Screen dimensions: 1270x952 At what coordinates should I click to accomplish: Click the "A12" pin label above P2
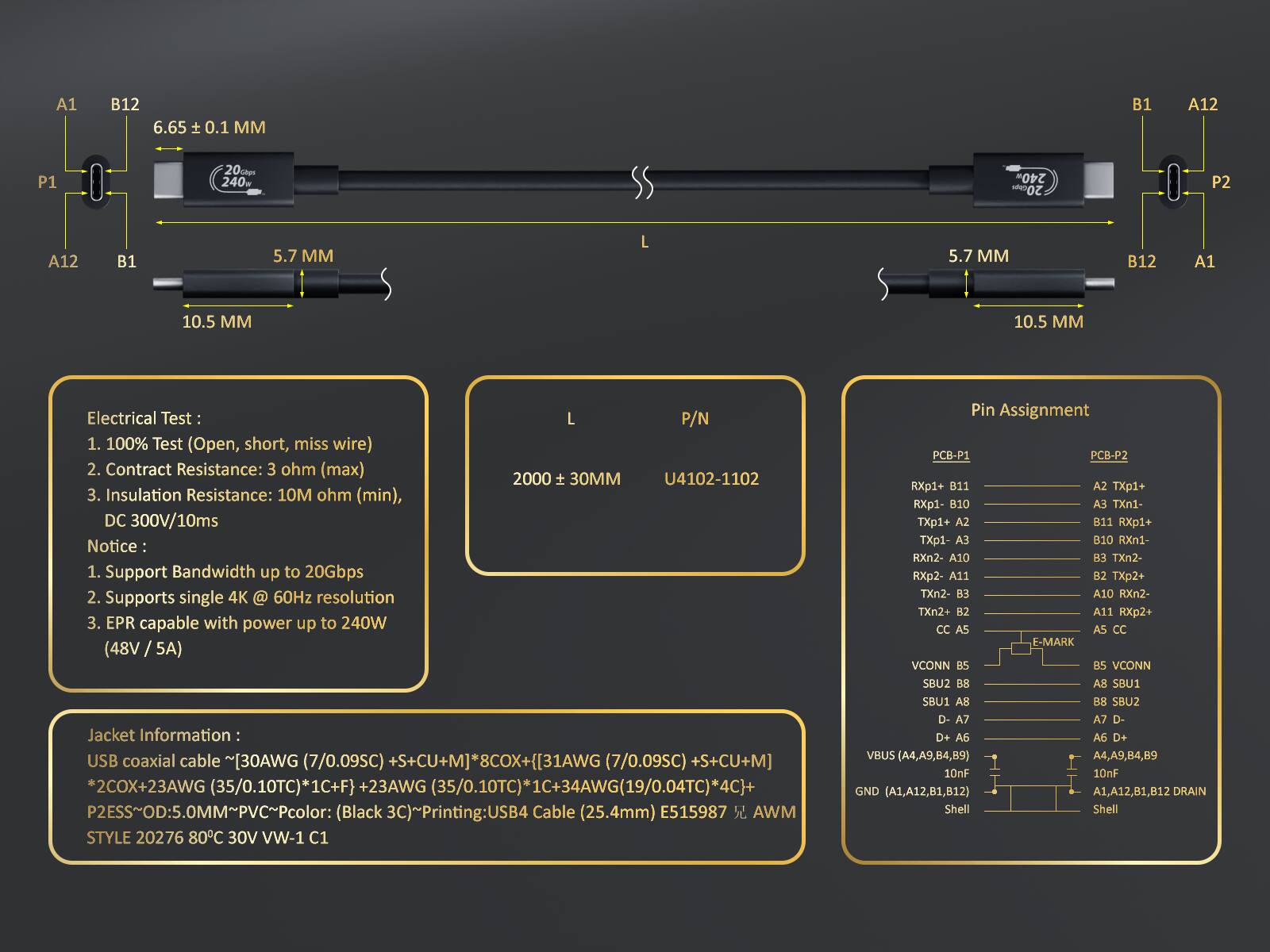click(1203, 104)
